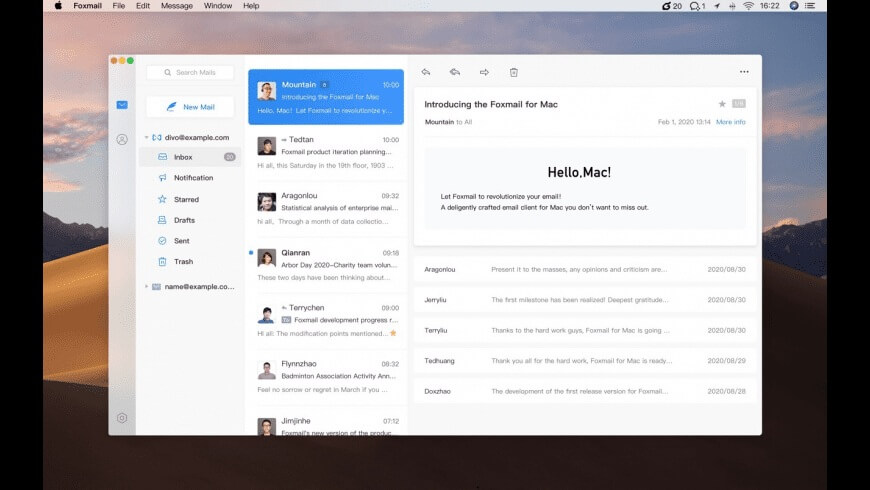Open the Help menu
Screen dimensions: 870x490
251,6
